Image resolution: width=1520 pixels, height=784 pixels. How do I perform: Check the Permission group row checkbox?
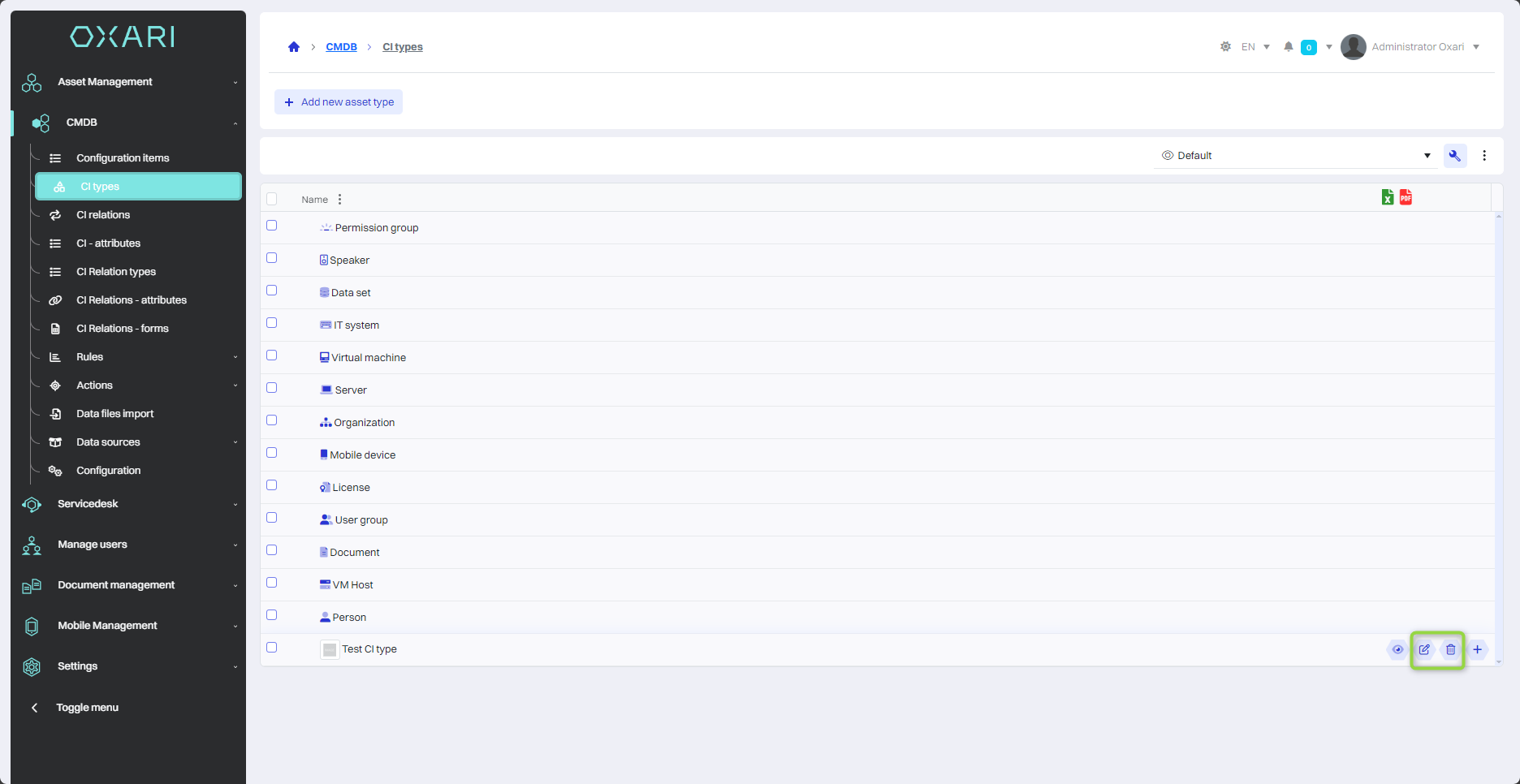272,226
